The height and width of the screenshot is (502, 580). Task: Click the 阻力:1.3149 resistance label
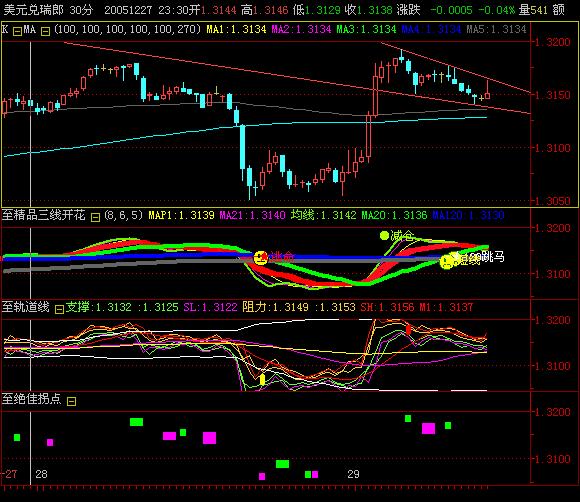[275, 307]
